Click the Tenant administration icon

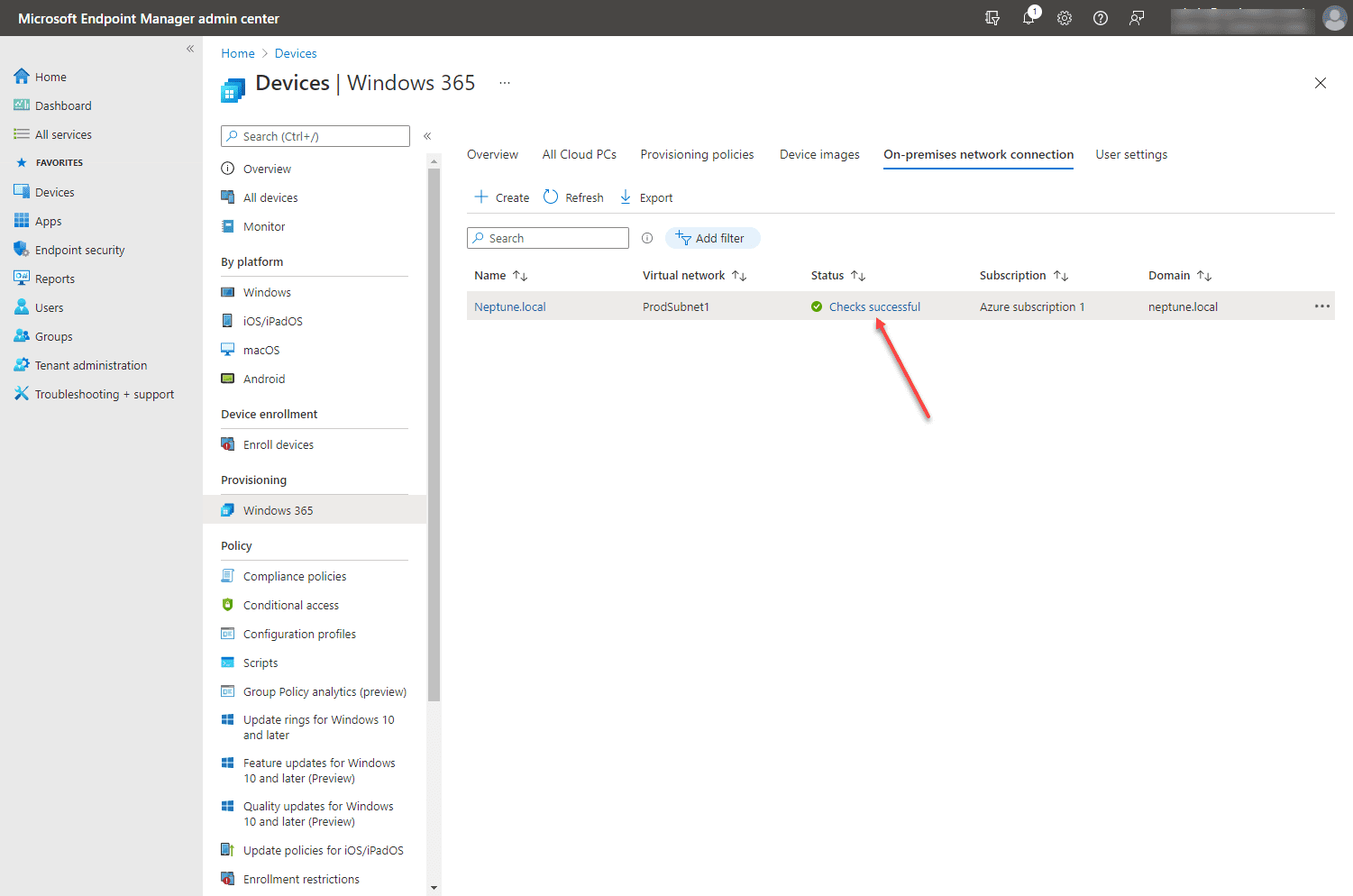22,365
